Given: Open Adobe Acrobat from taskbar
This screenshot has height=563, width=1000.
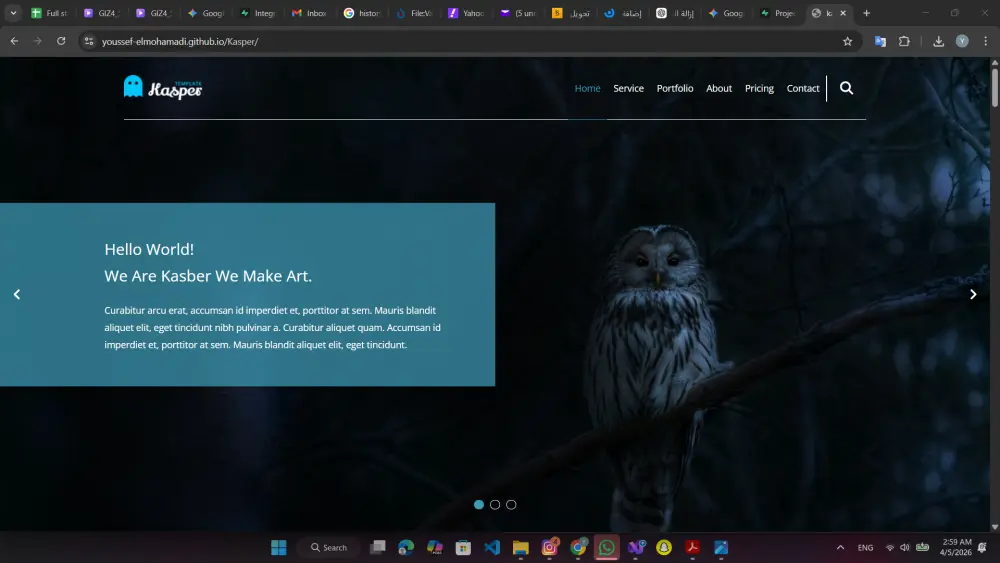Looking at the screenshot, I should coord(693,547).
